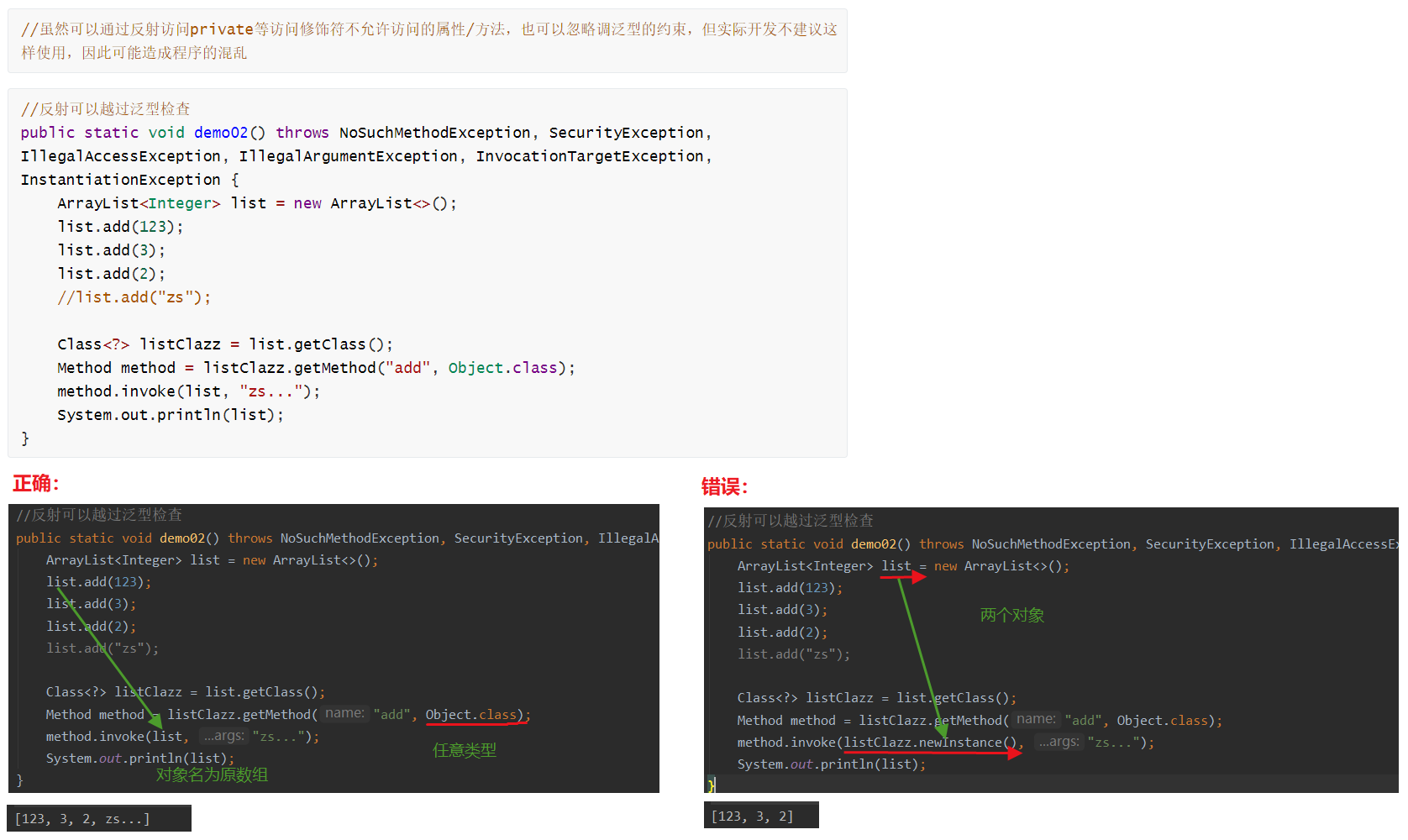Viewport: 1408px width, 840px height.
Task: Click the orange commented //list.add("zs") line
Action: (x=134, y=297)
